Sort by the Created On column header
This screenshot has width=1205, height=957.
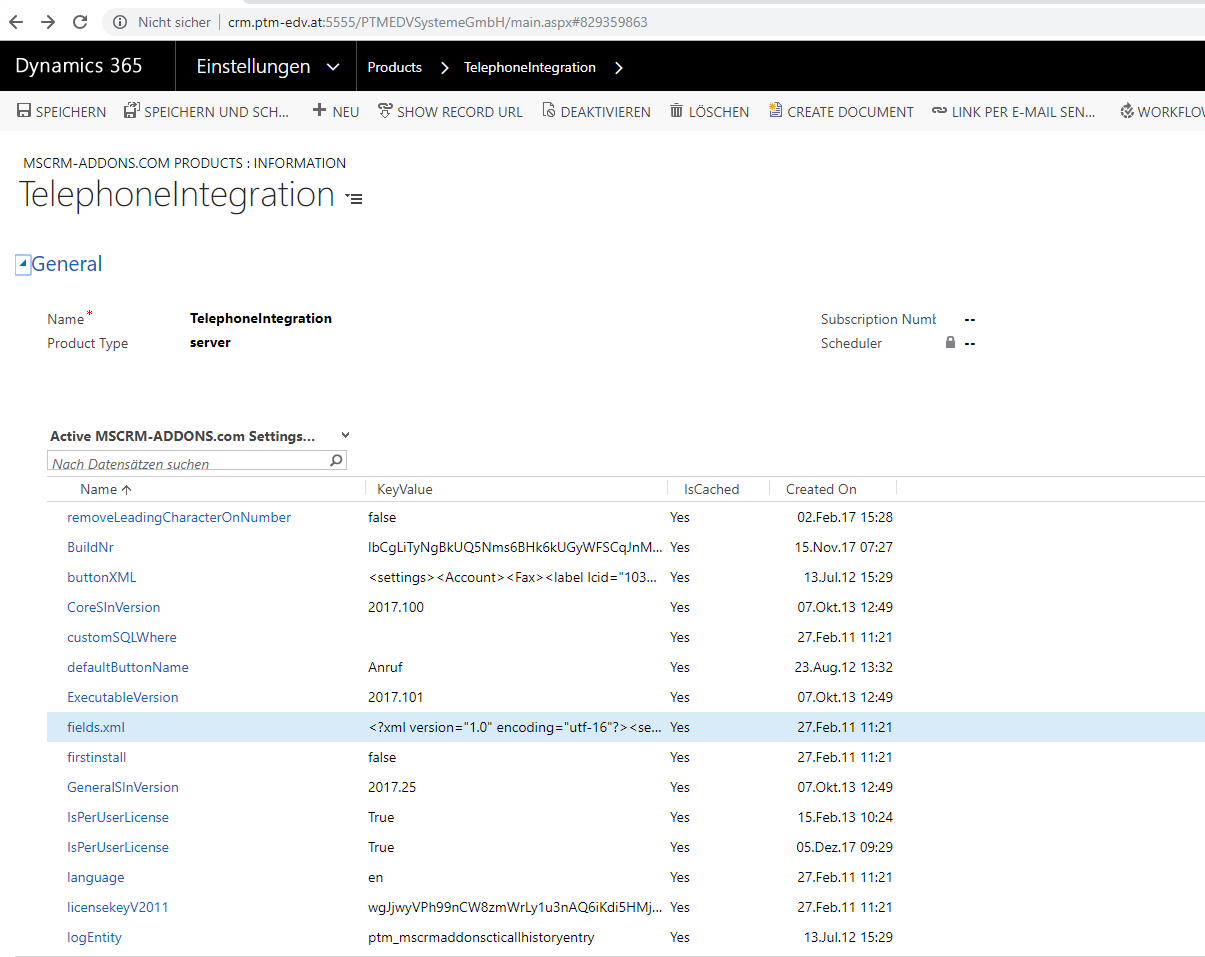pos(821,490)
